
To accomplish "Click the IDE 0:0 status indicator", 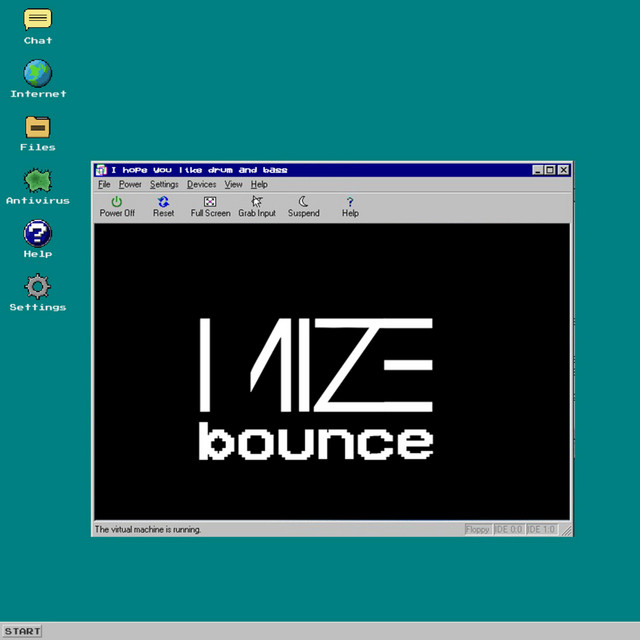I will [x=509, y=529].
